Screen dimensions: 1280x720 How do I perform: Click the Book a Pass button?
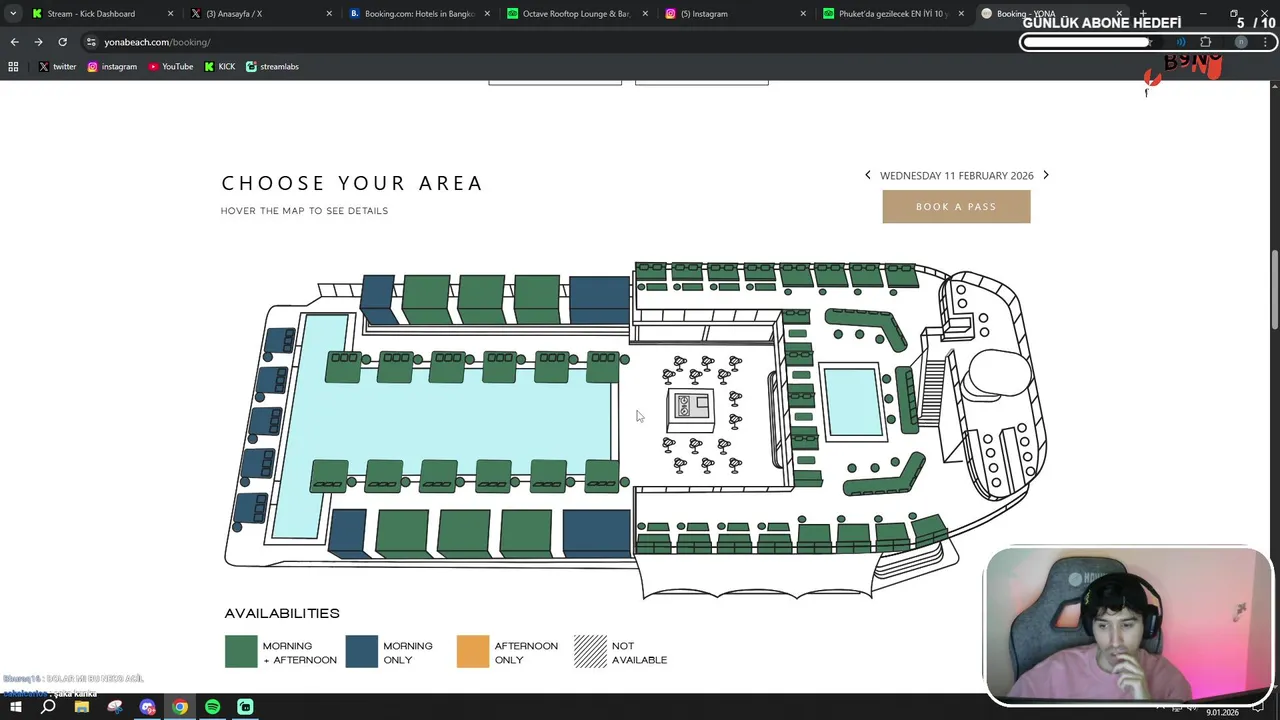tap(956, 207)
